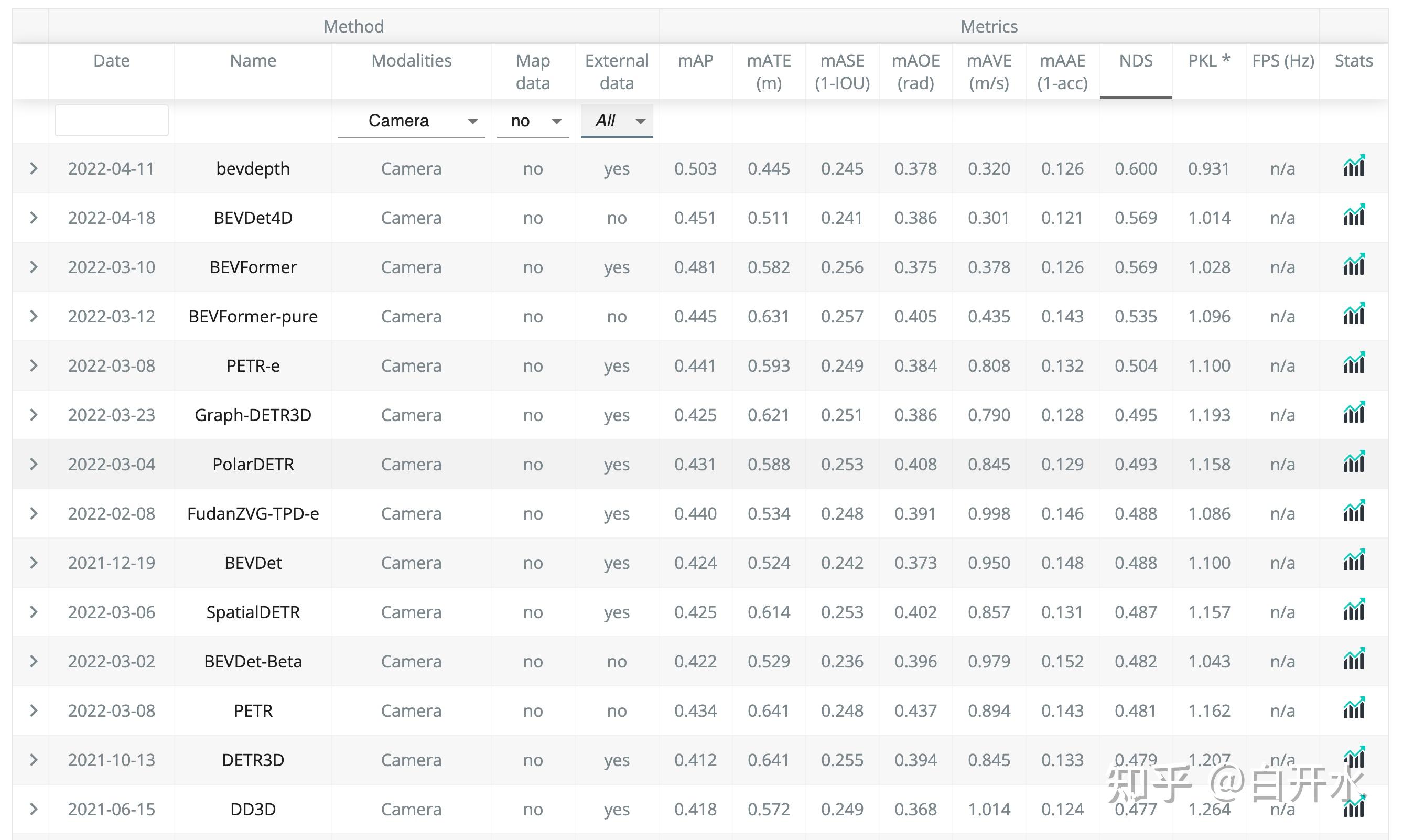Click the BEVFormer-pure method name
This screenshot has height=840, width=1403.
click(253, 316)
